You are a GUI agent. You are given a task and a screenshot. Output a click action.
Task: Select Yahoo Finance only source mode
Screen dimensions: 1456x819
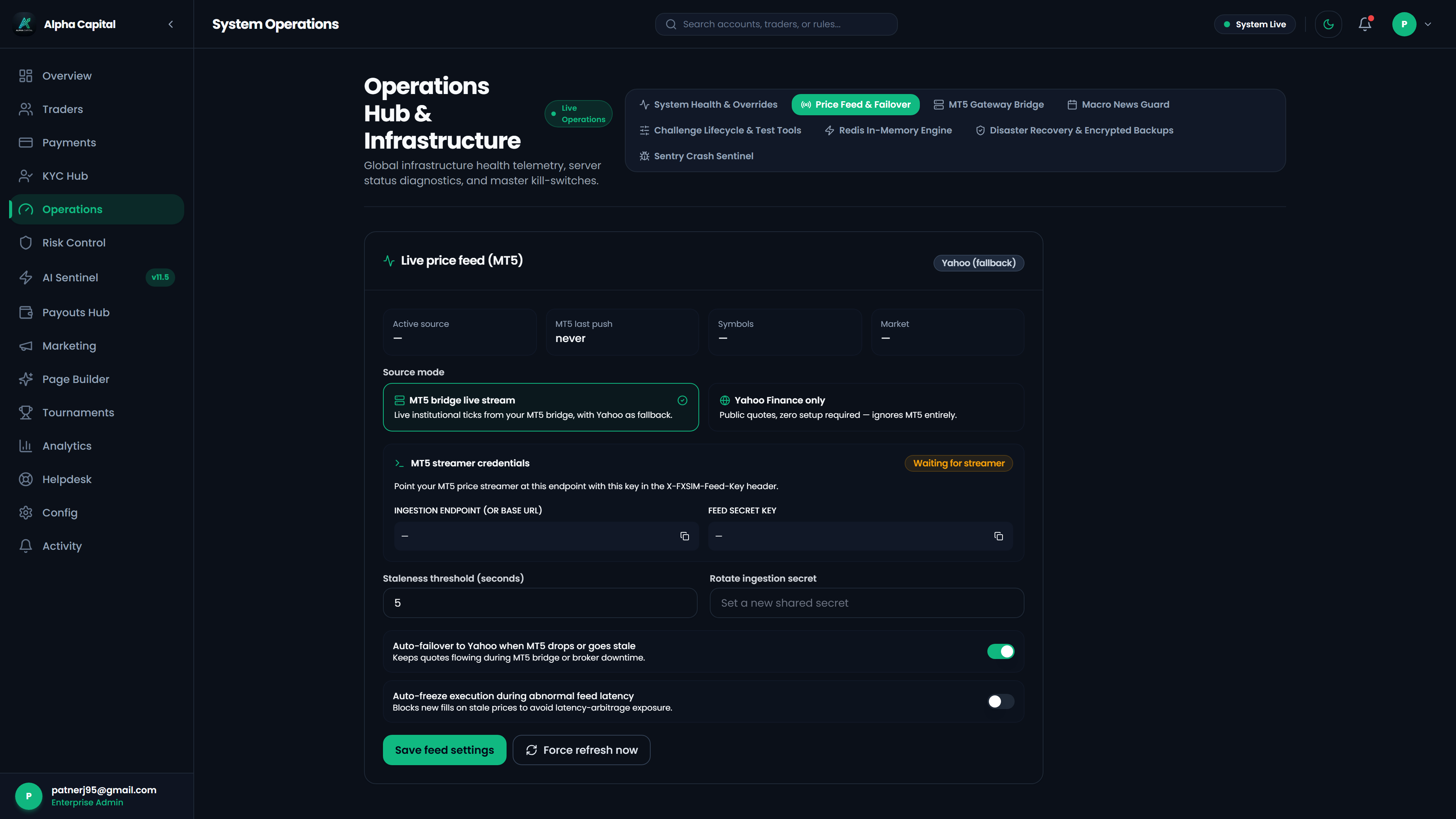point(866,407)
